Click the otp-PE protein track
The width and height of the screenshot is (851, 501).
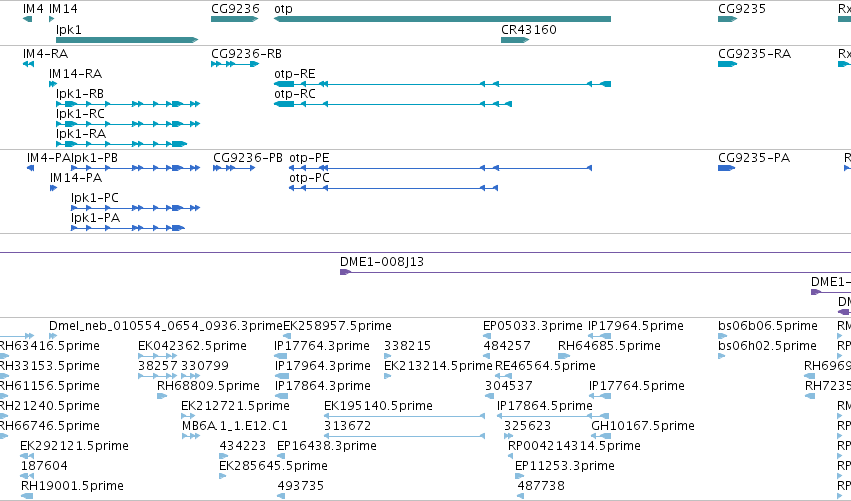440,168
